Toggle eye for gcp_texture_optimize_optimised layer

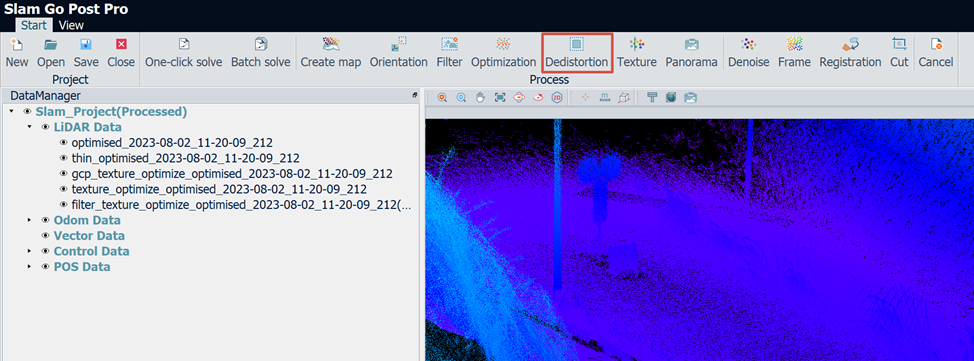63,173
